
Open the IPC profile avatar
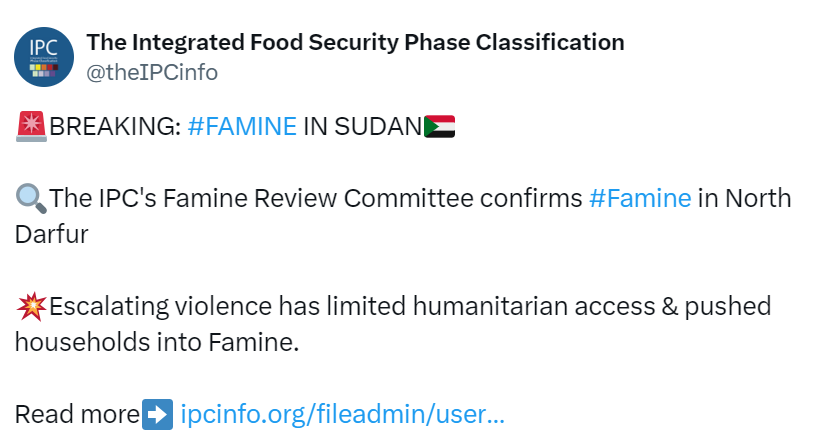44,57
